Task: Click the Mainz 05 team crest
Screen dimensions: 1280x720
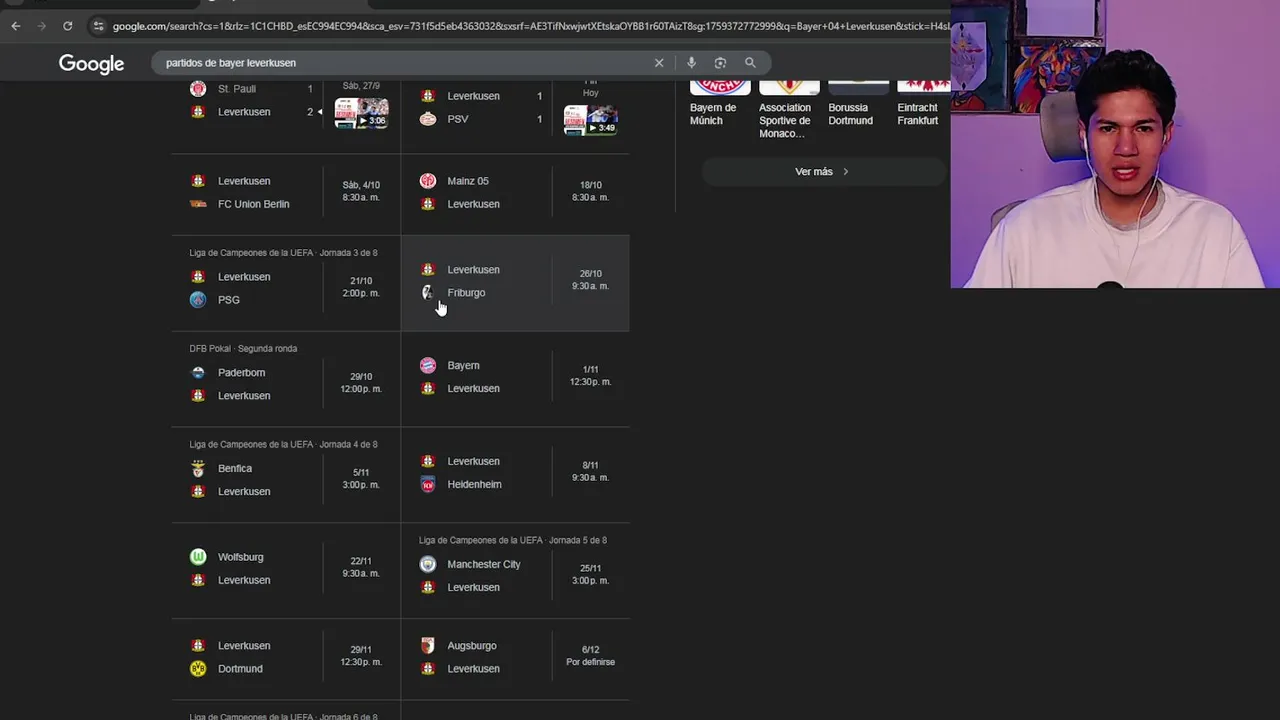Action: tap(428, 181)
